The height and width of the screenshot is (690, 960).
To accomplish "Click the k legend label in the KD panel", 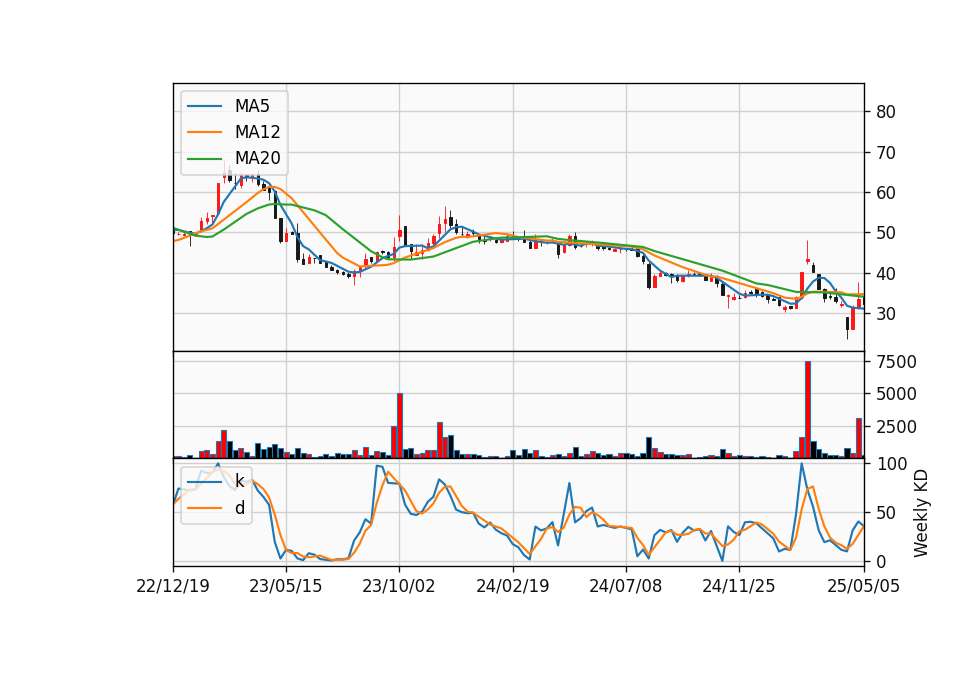I will (239, 481).
